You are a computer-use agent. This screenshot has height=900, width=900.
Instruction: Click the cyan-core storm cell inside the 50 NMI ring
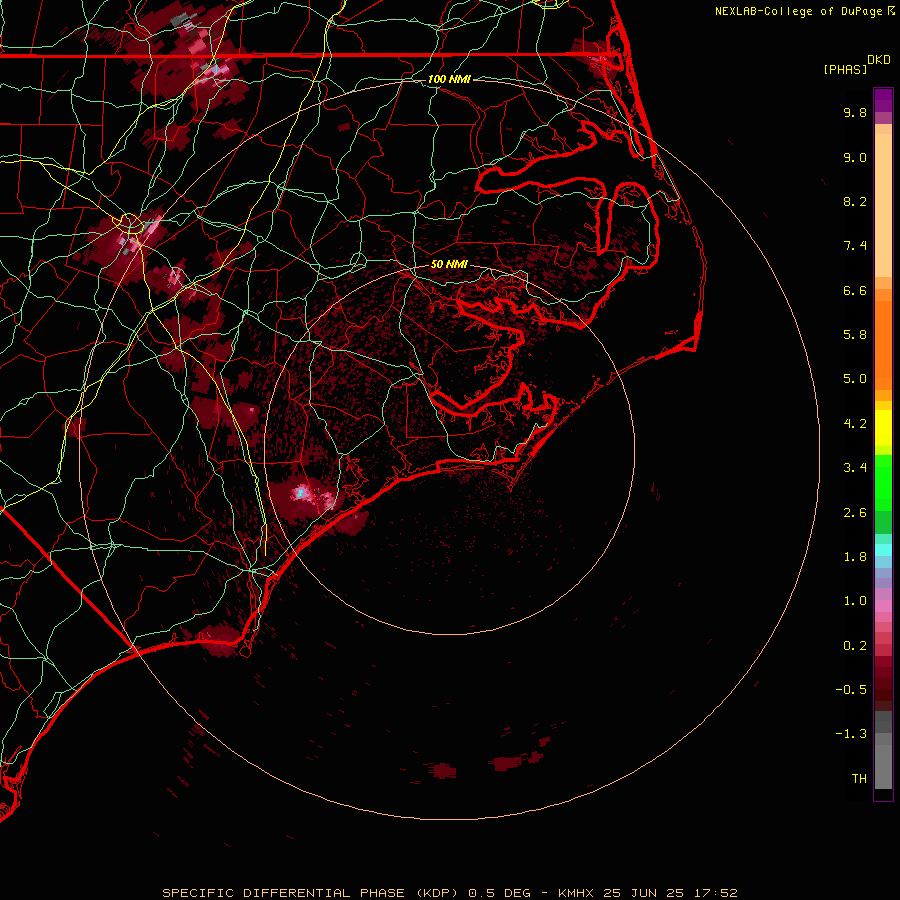pos(300,492)
